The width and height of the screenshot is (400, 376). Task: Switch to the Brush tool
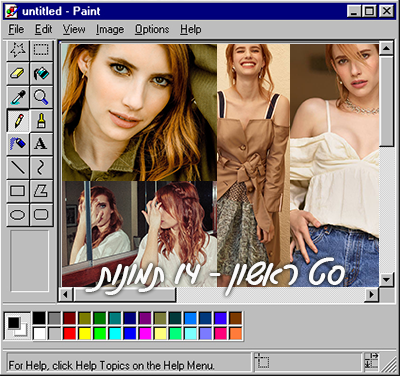point(41,120)
